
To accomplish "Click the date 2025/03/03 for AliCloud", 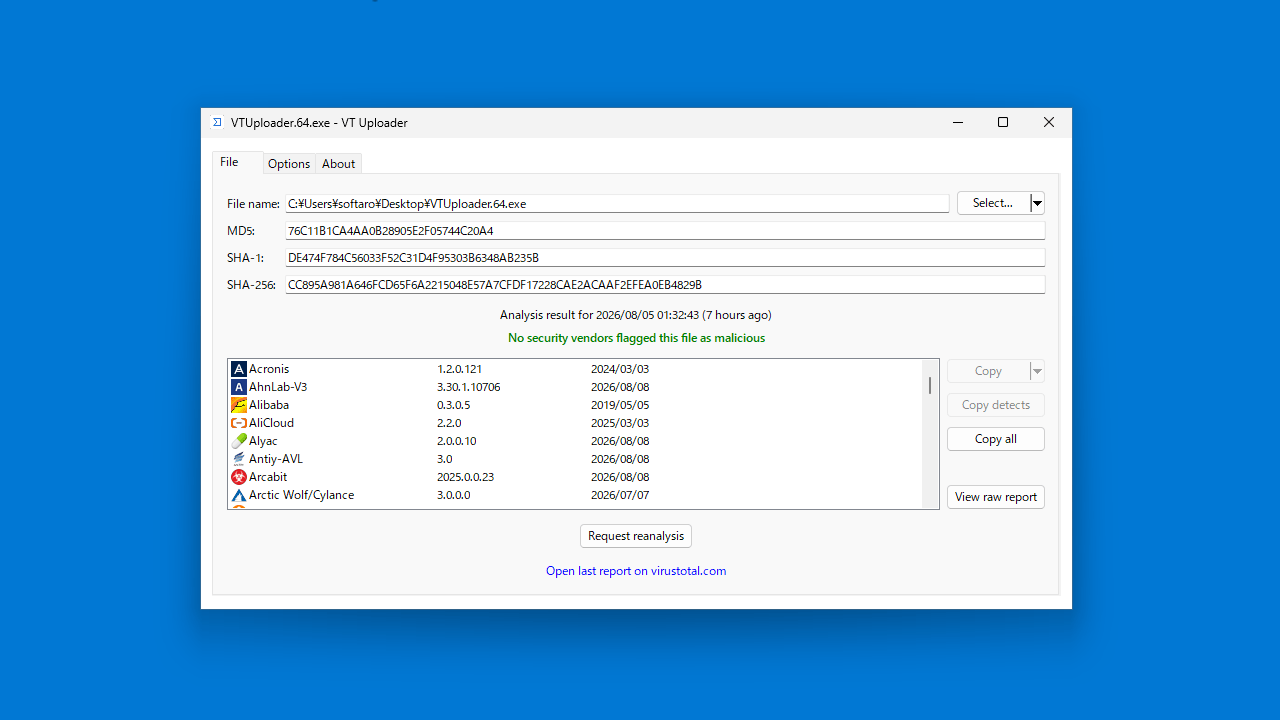I will click(620, 423).
